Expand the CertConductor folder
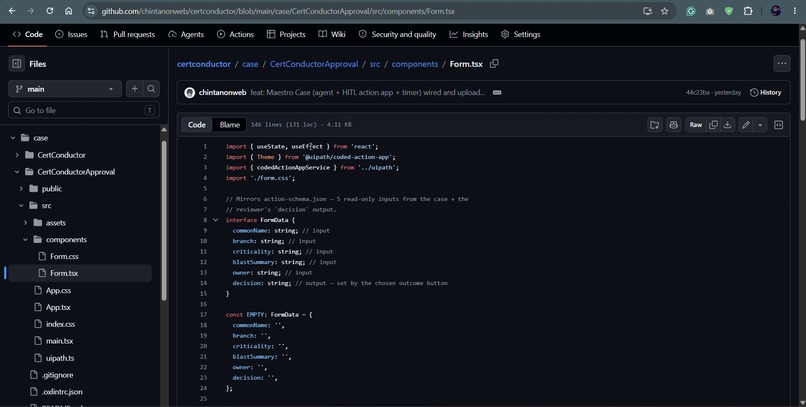 (x=17, y=155)
